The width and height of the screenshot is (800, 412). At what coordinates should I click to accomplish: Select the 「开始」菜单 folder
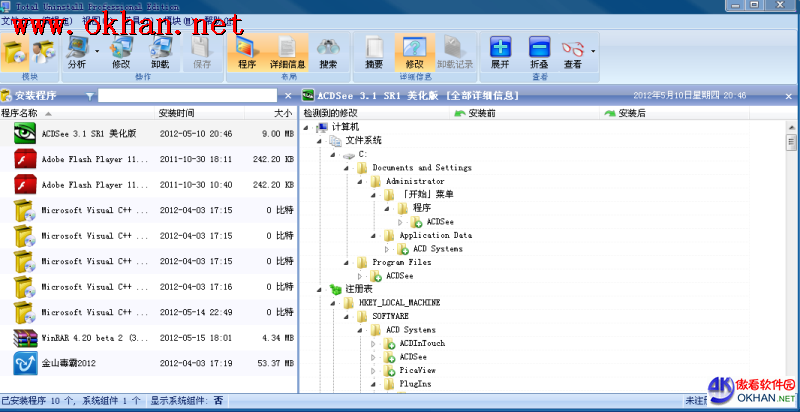428,194
